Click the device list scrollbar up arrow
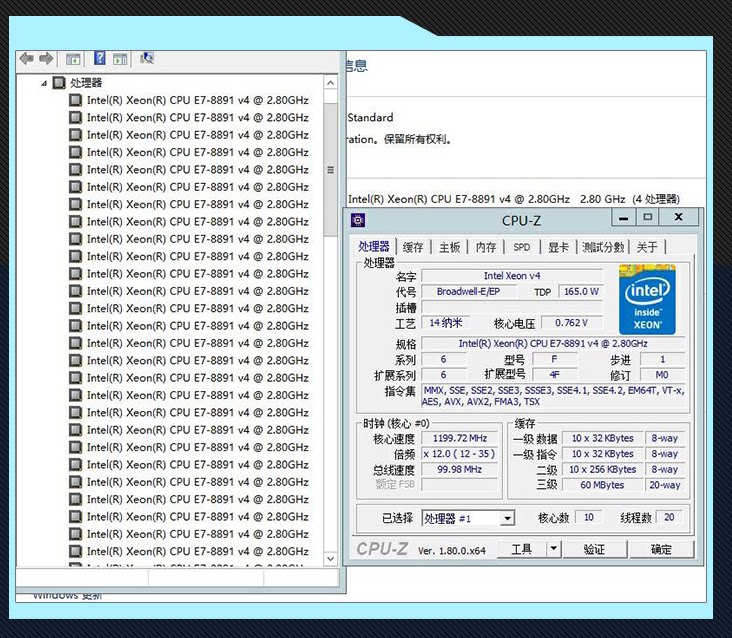 pos(331,83)
